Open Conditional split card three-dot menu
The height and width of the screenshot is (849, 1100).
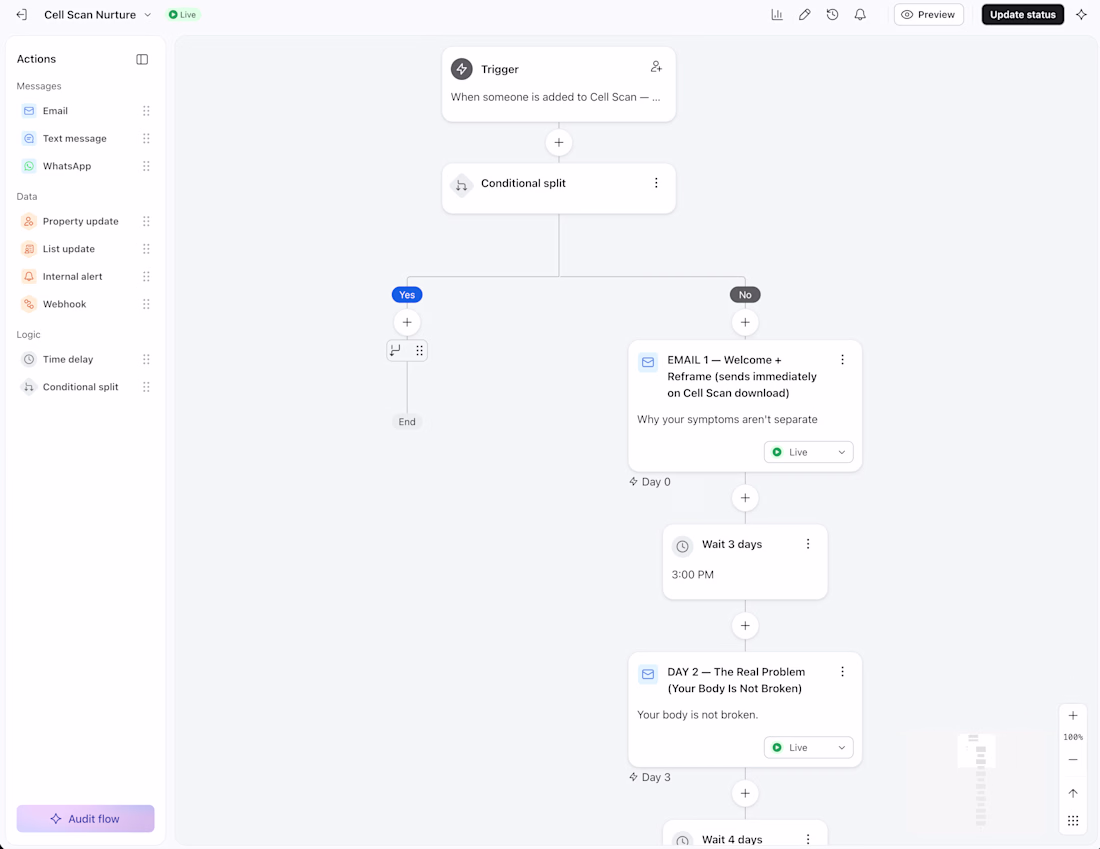coord(656,183)
